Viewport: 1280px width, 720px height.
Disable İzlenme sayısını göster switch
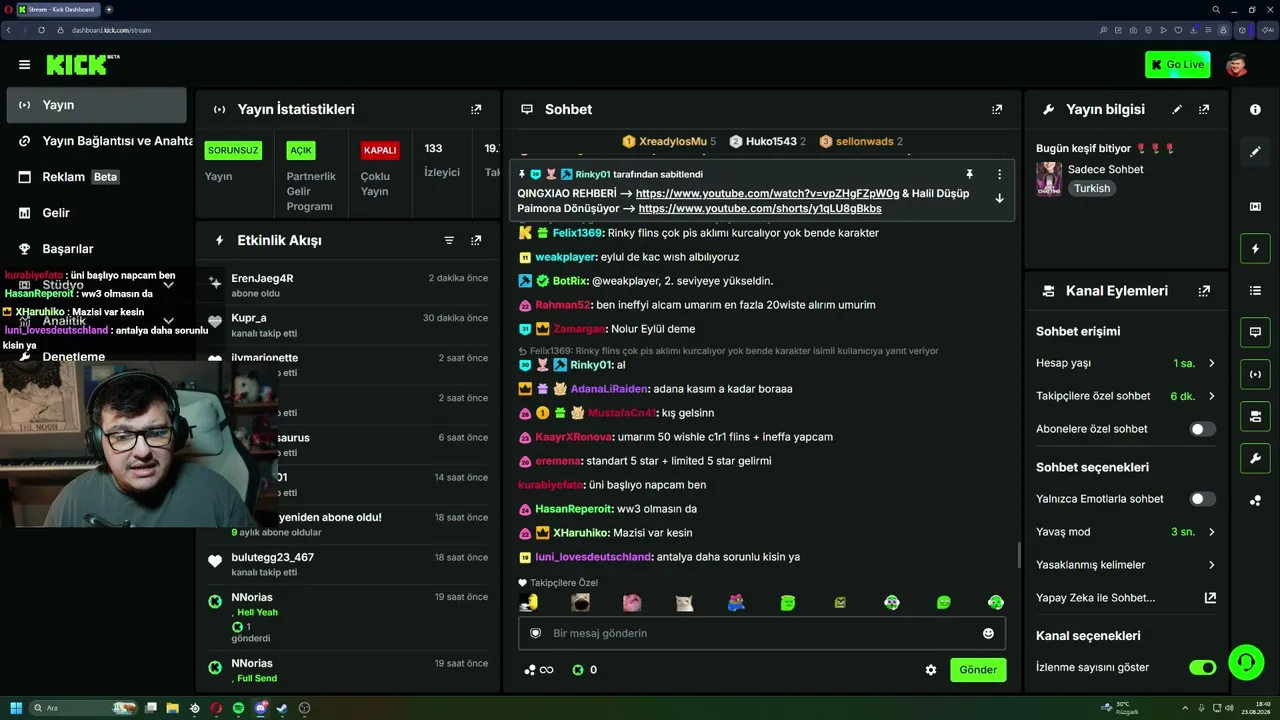pyautogui.click(x=1202, y=667)
